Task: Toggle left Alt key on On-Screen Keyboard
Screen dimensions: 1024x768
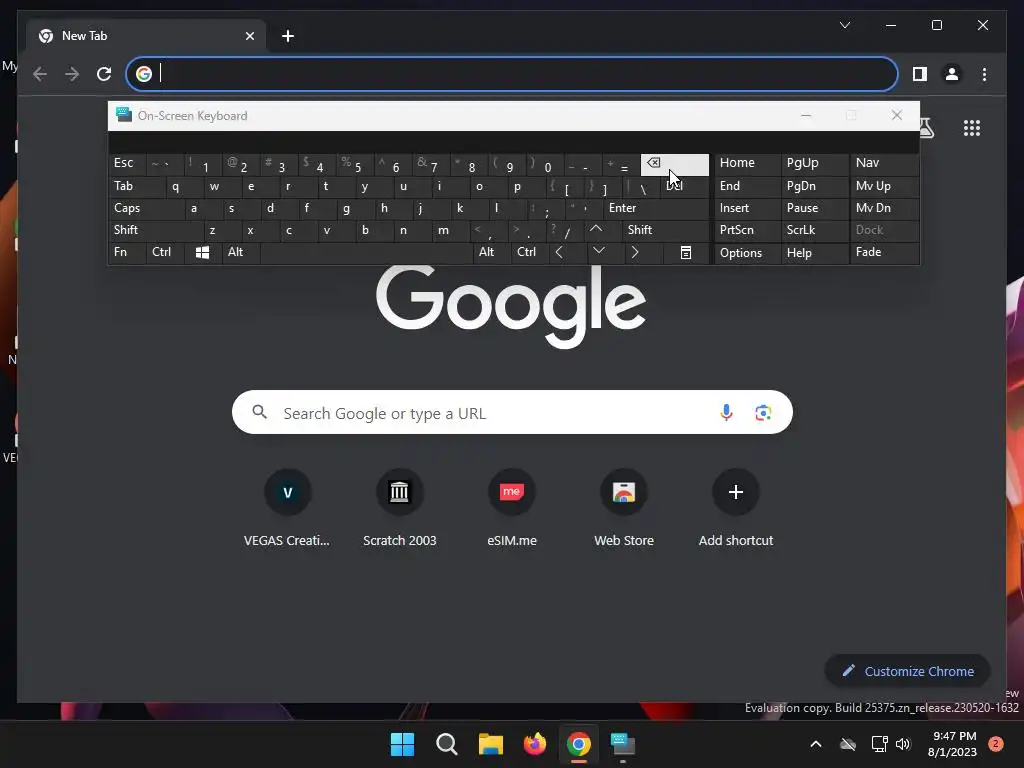Action: 241,253
